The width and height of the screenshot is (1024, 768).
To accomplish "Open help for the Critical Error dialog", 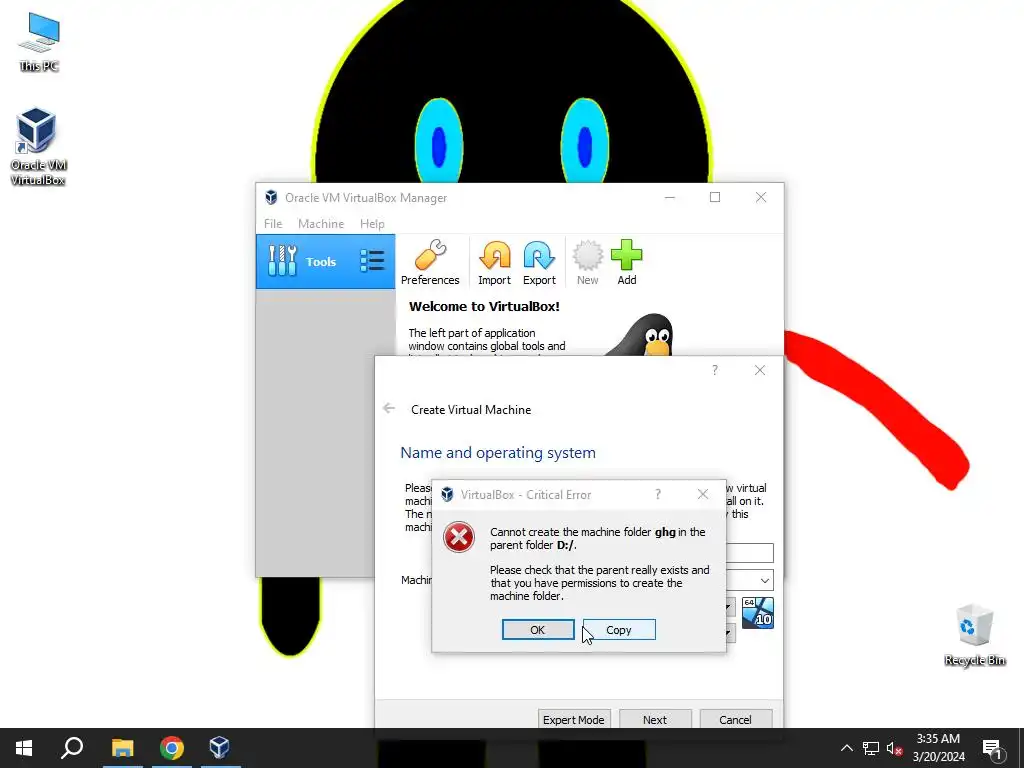I will pyautogui.click(x=658, y=494).
